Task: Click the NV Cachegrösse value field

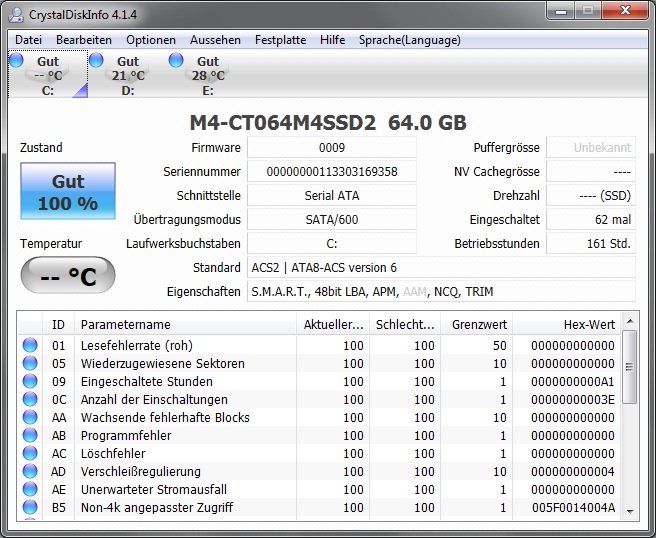Action: [591, 172]
